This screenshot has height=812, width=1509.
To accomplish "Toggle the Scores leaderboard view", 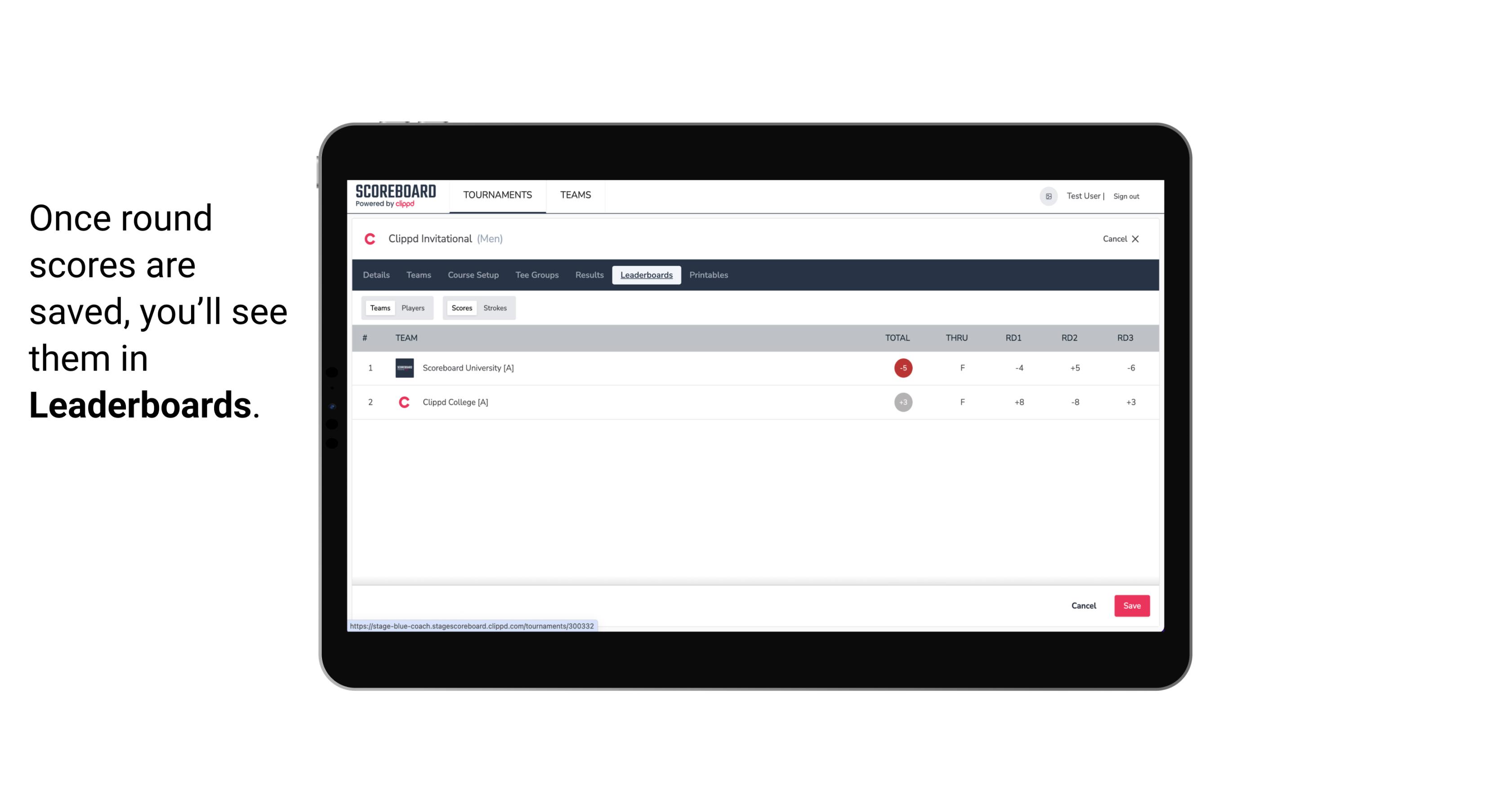I will pyautogui.click(x=461, y=308).
